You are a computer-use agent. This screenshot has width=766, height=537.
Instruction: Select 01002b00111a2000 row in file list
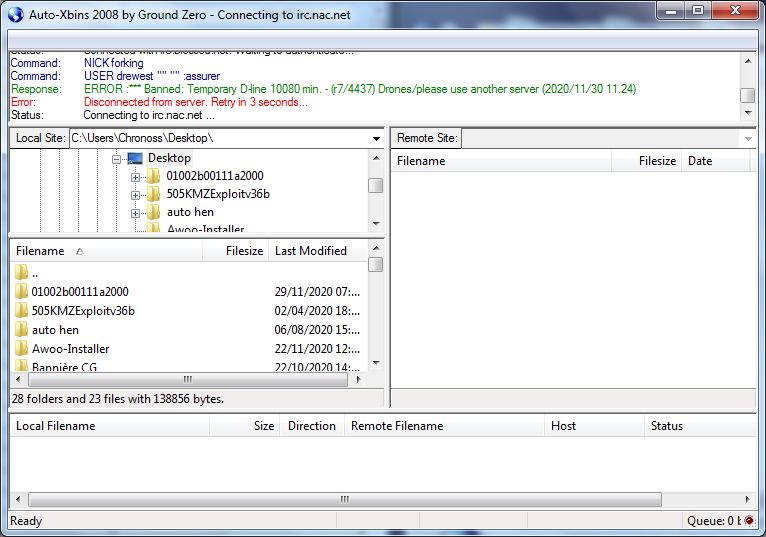[x=189, y=292]
